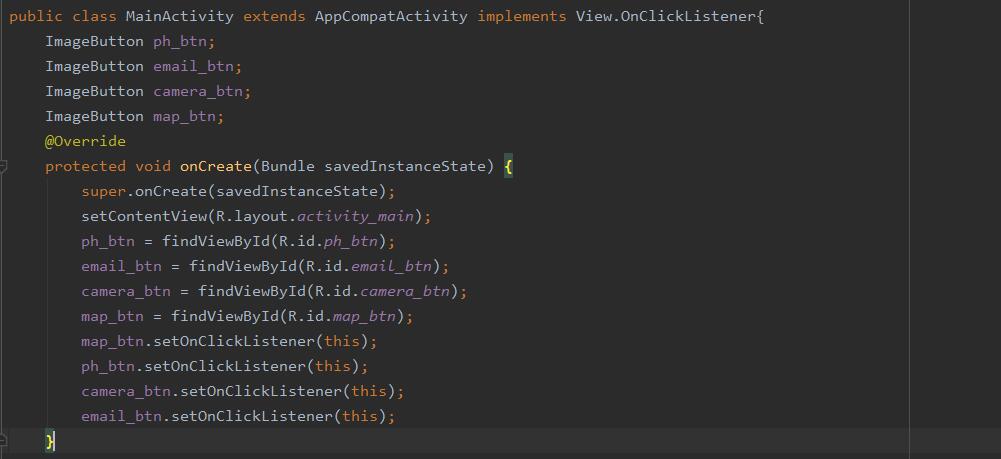This screenshot has height=459, width=1001.
Task: Click the 'extends' keyword
Action: pyautogui.click(x=274, y=17)
